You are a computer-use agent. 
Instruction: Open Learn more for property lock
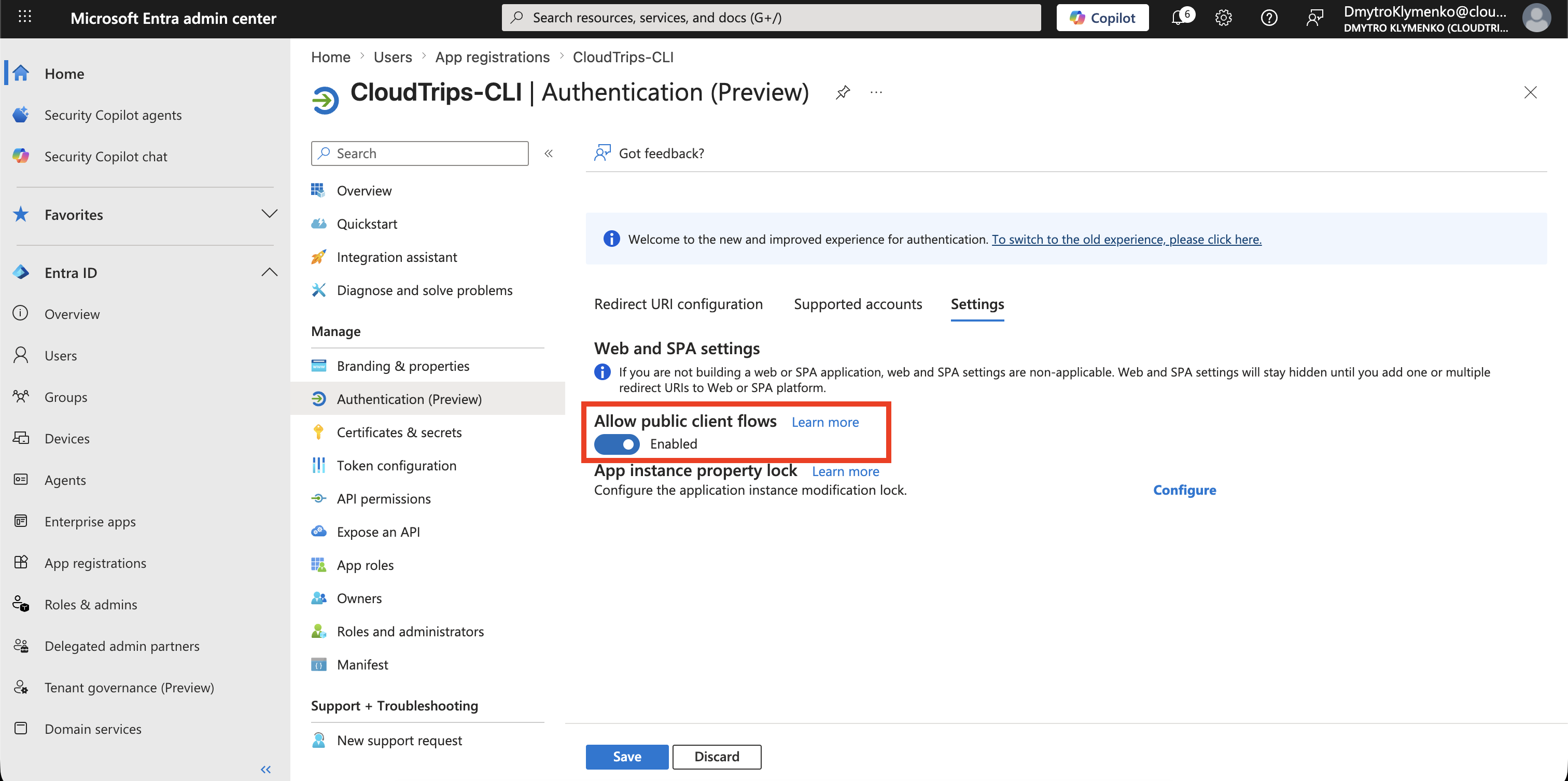[x=846, y=471]
